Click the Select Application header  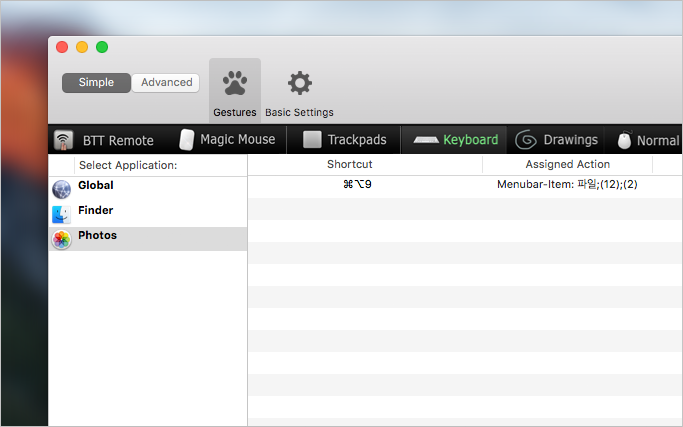tap(128, 165)
